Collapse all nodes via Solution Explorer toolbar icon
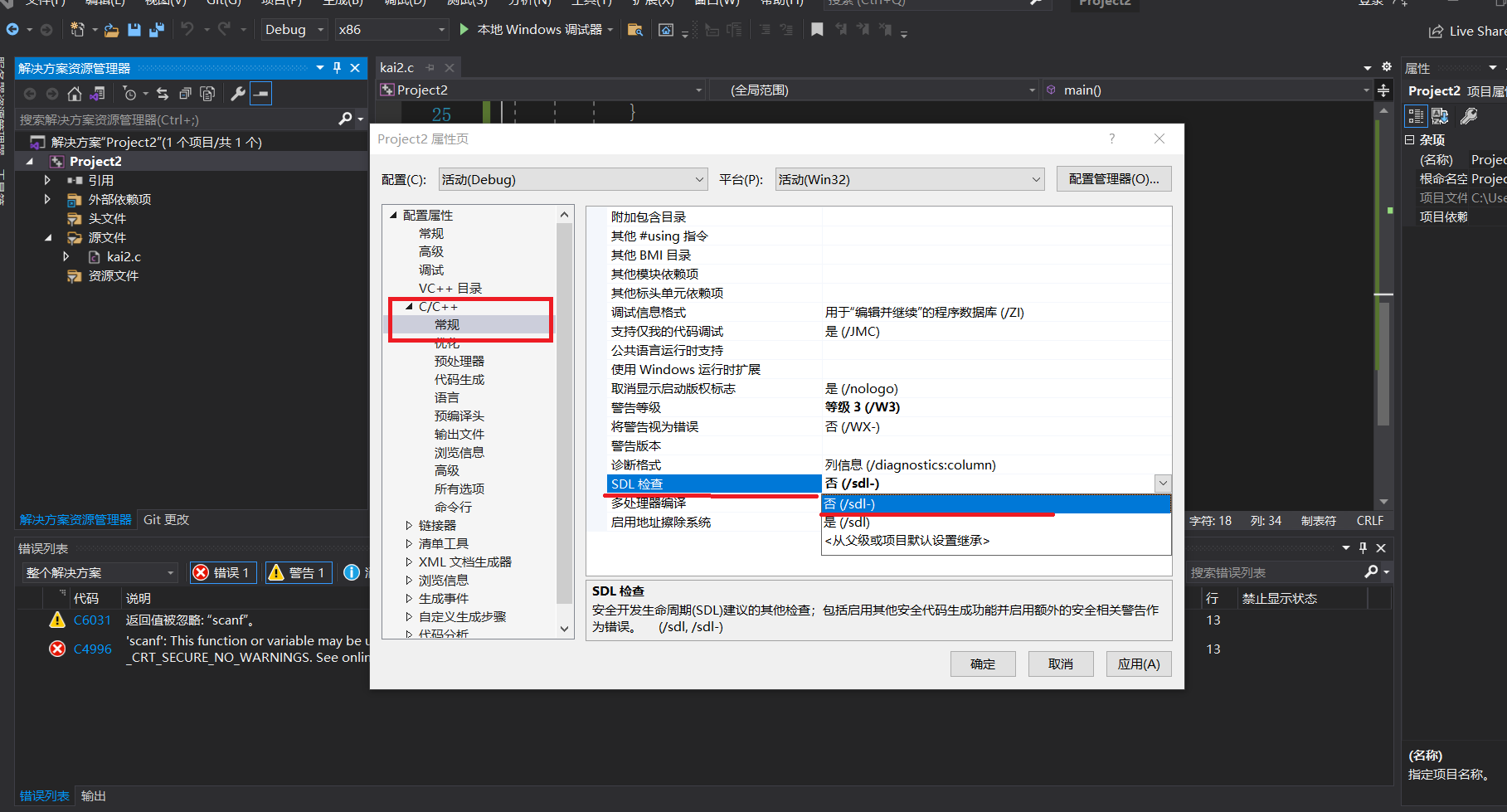 pyautogui.click(x=186, y=94)
